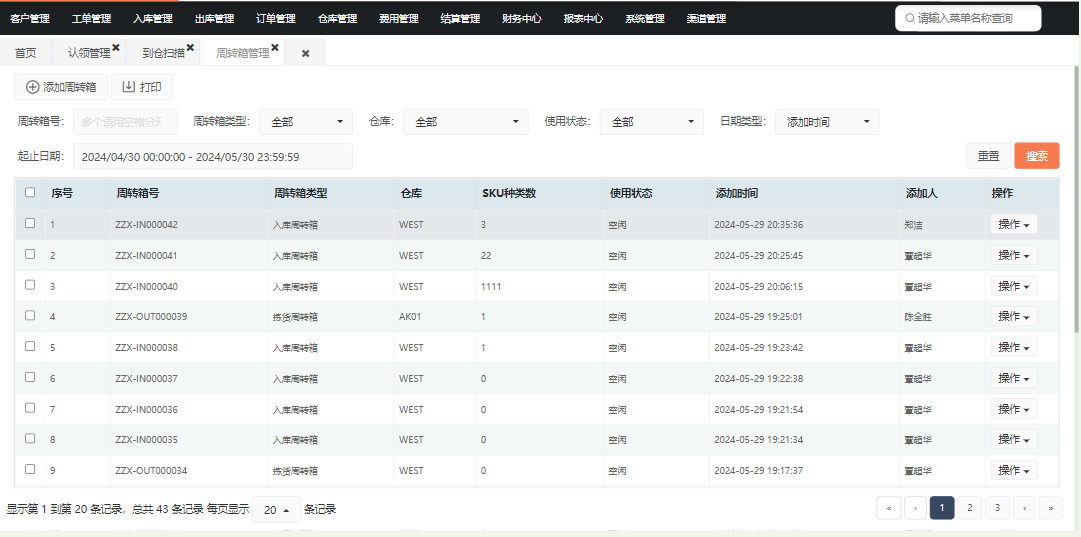Screen dimensions: 1081x537
Task: Open the 客户管理 menu
Action: (x=30, y=19)
